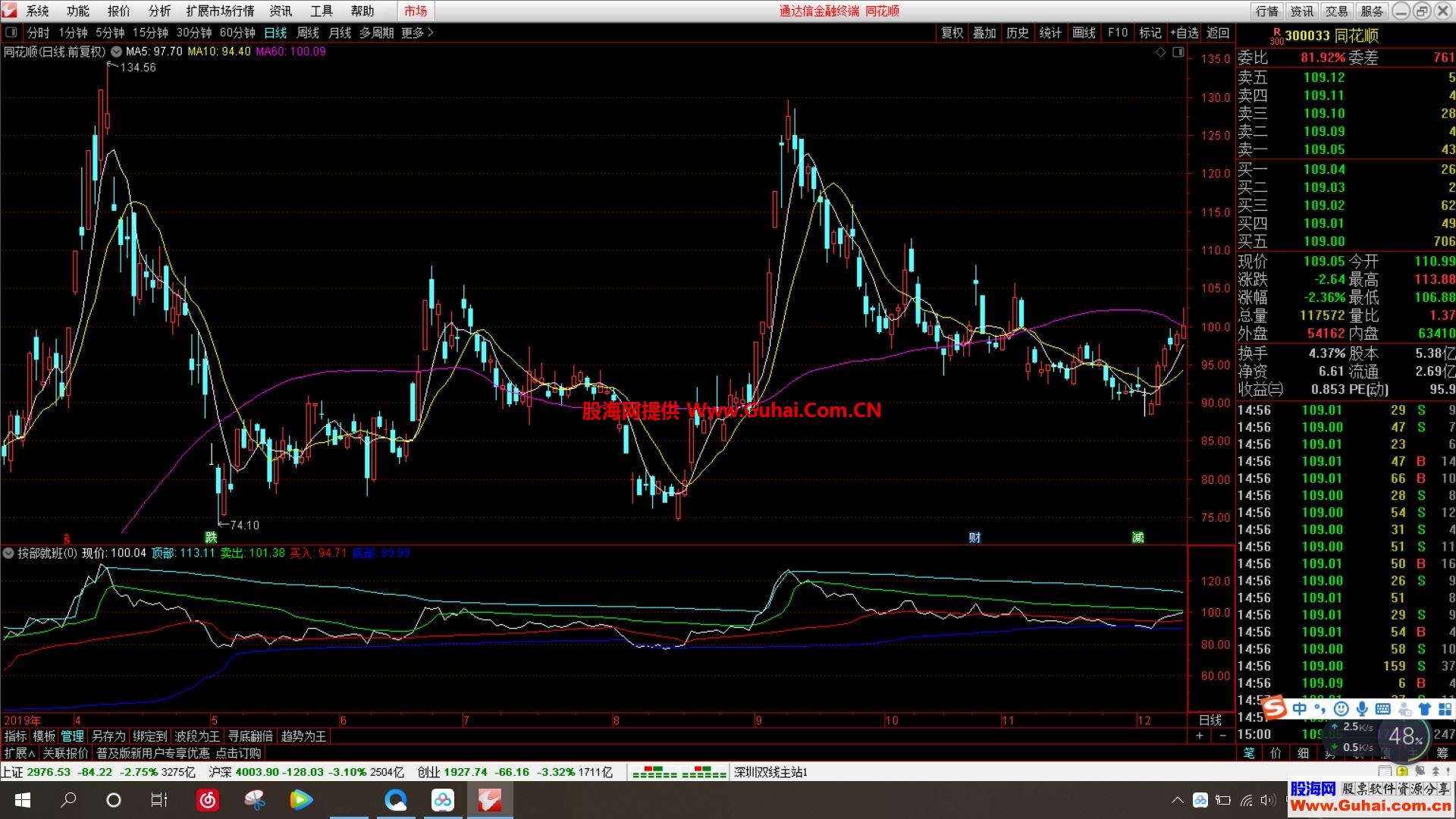Open F10 company information
Viewport: 1456px width, 819px height.
pyautogui.click(x=1118, y=33)
